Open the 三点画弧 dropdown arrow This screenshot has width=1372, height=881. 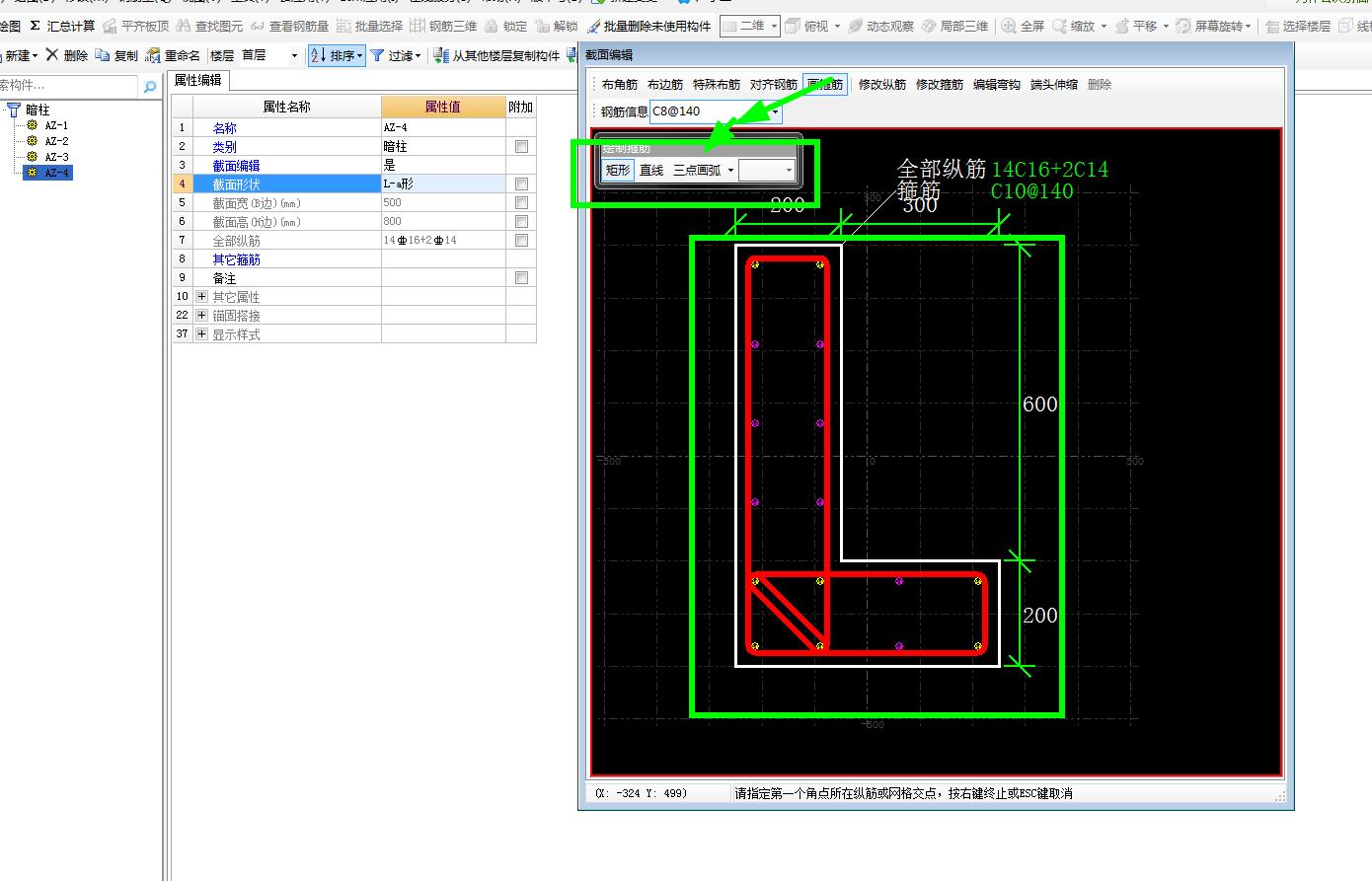730,171
